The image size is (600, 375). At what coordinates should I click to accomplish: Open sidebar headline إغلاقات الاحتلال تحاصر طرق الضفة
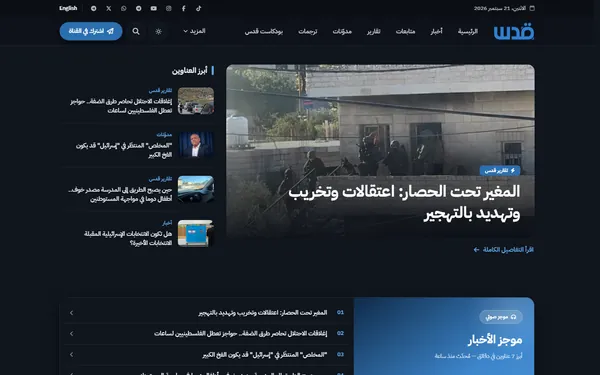[x=121, y=106]
